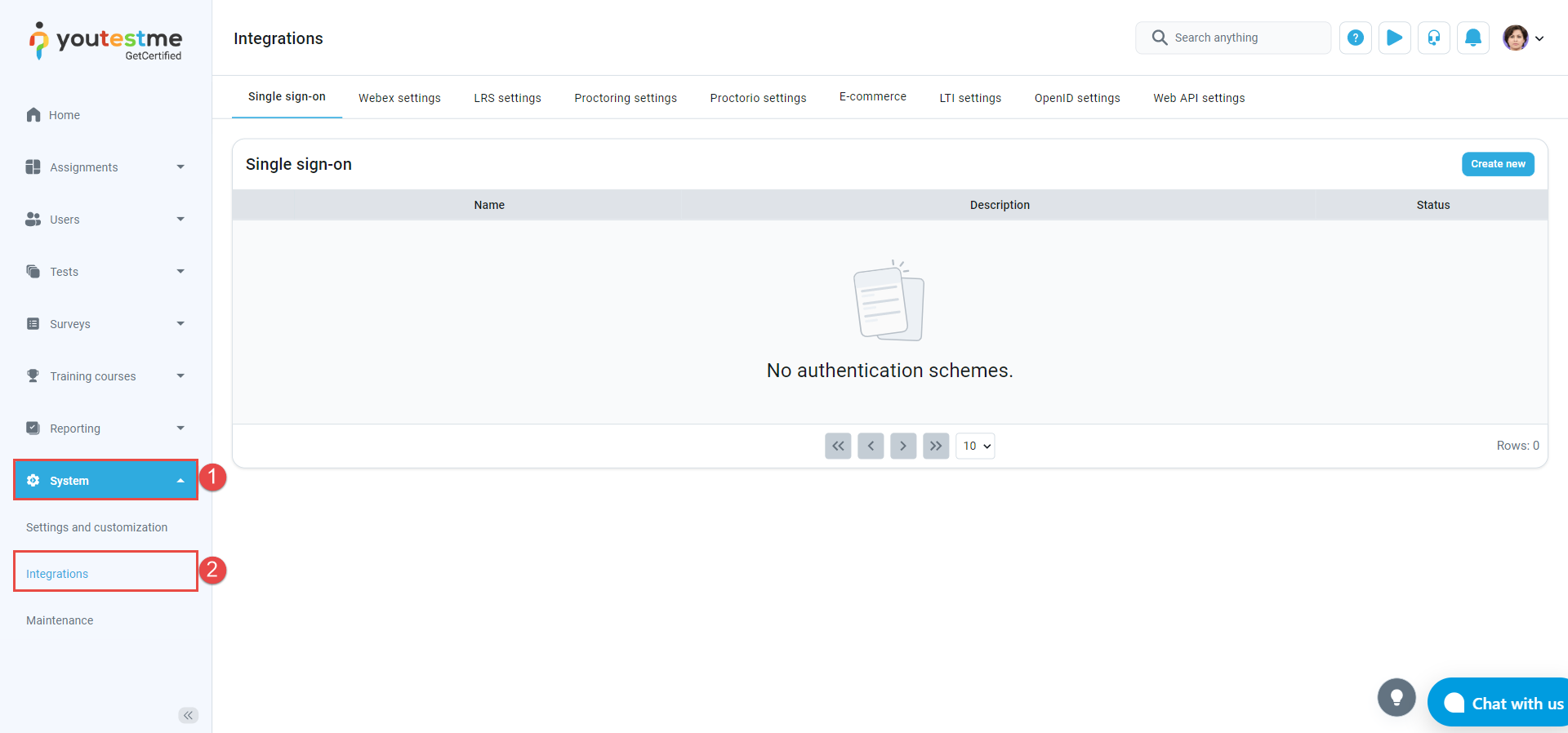Jump to the first page of results
This screenshot has width=1568, height=733.
click(x=838, y=446)
